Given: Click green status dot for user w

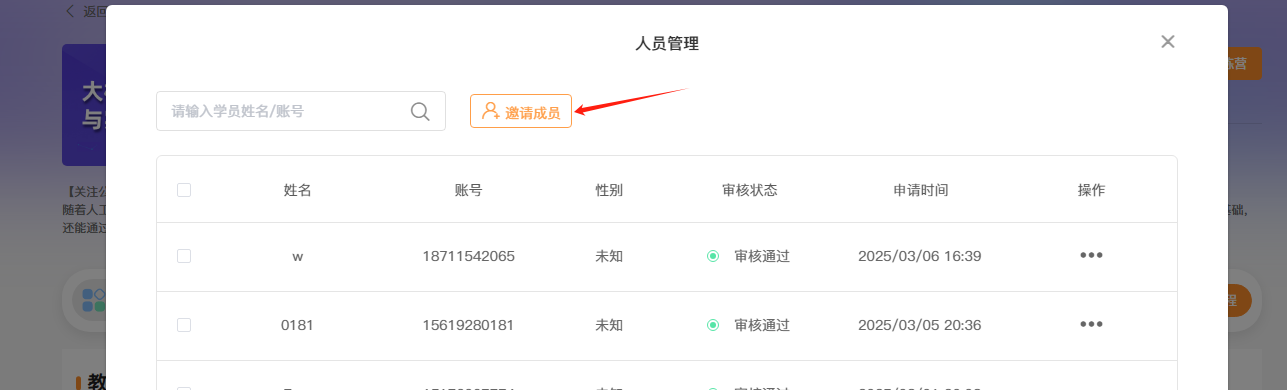Looking at the screenshot, I should [713, 256].
